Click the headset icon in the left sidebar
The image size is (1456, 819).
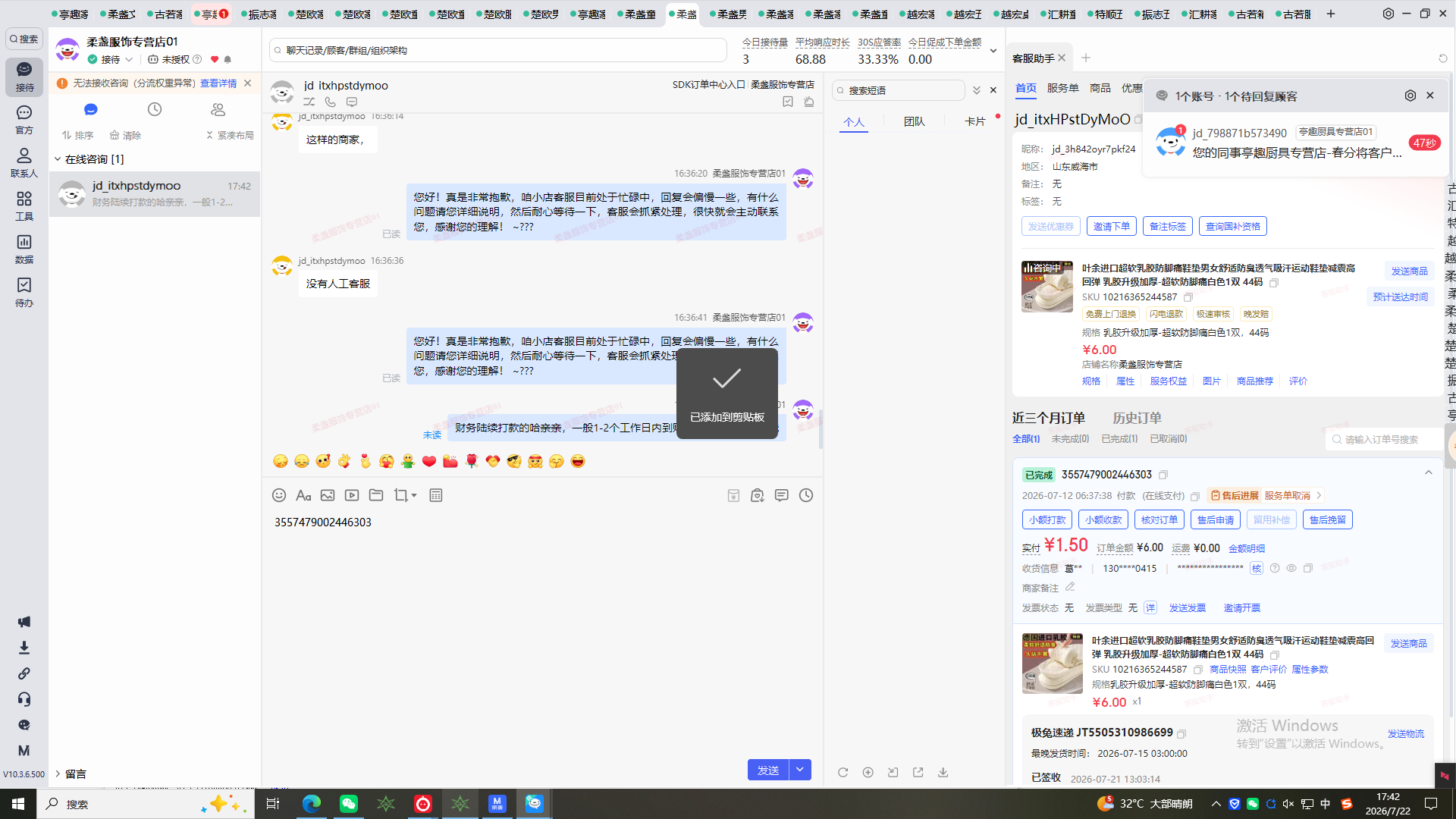point(24,699)
